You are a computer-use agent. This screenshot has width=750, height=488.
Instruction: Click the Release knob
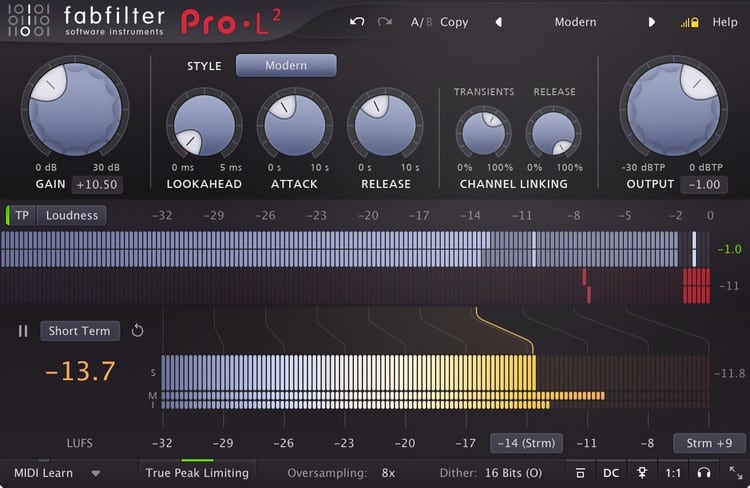tap(385, 126)
